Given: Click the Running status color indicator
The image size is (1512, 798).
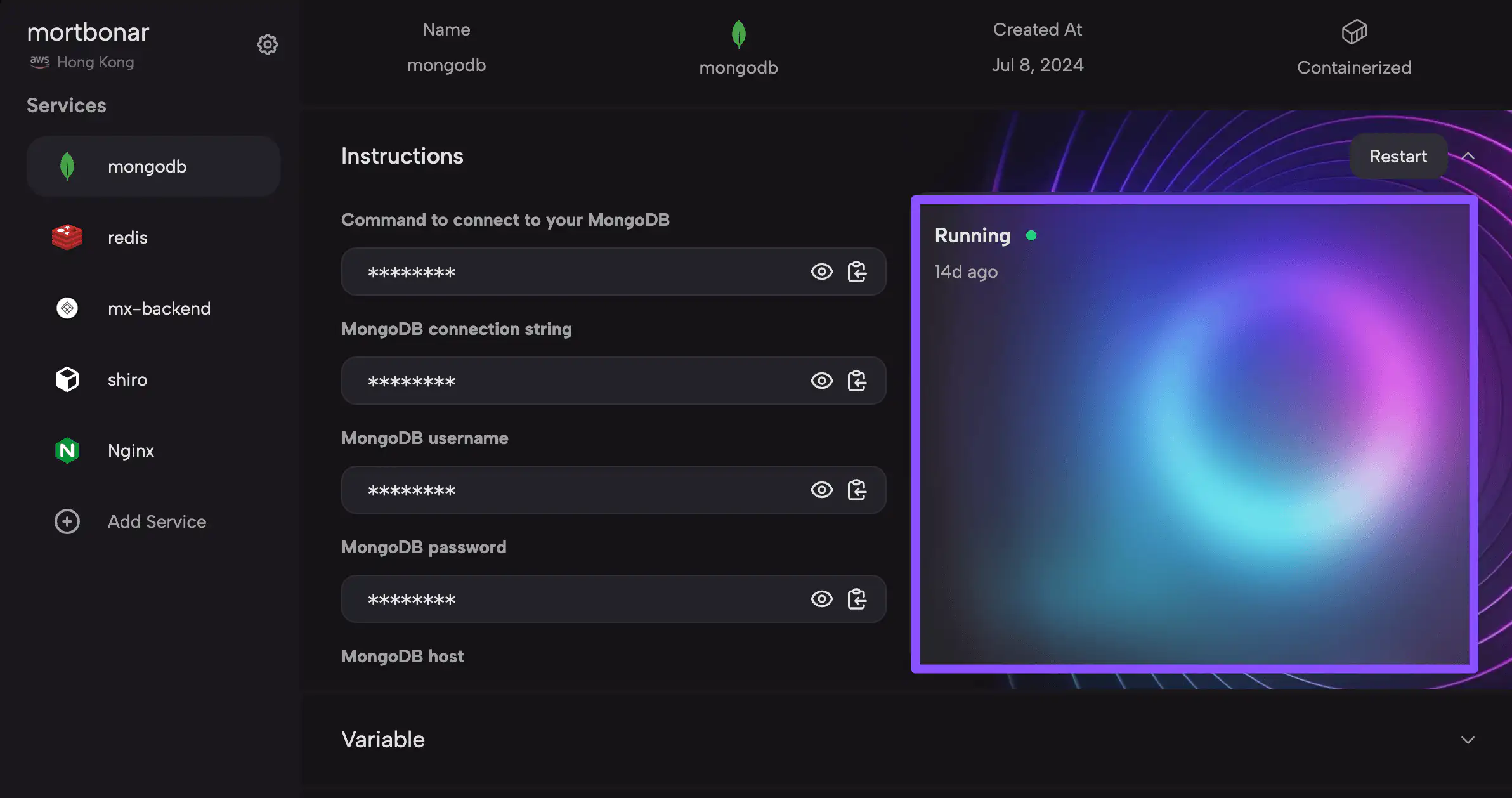Looking at the screenshot, I should [1031, 234].
